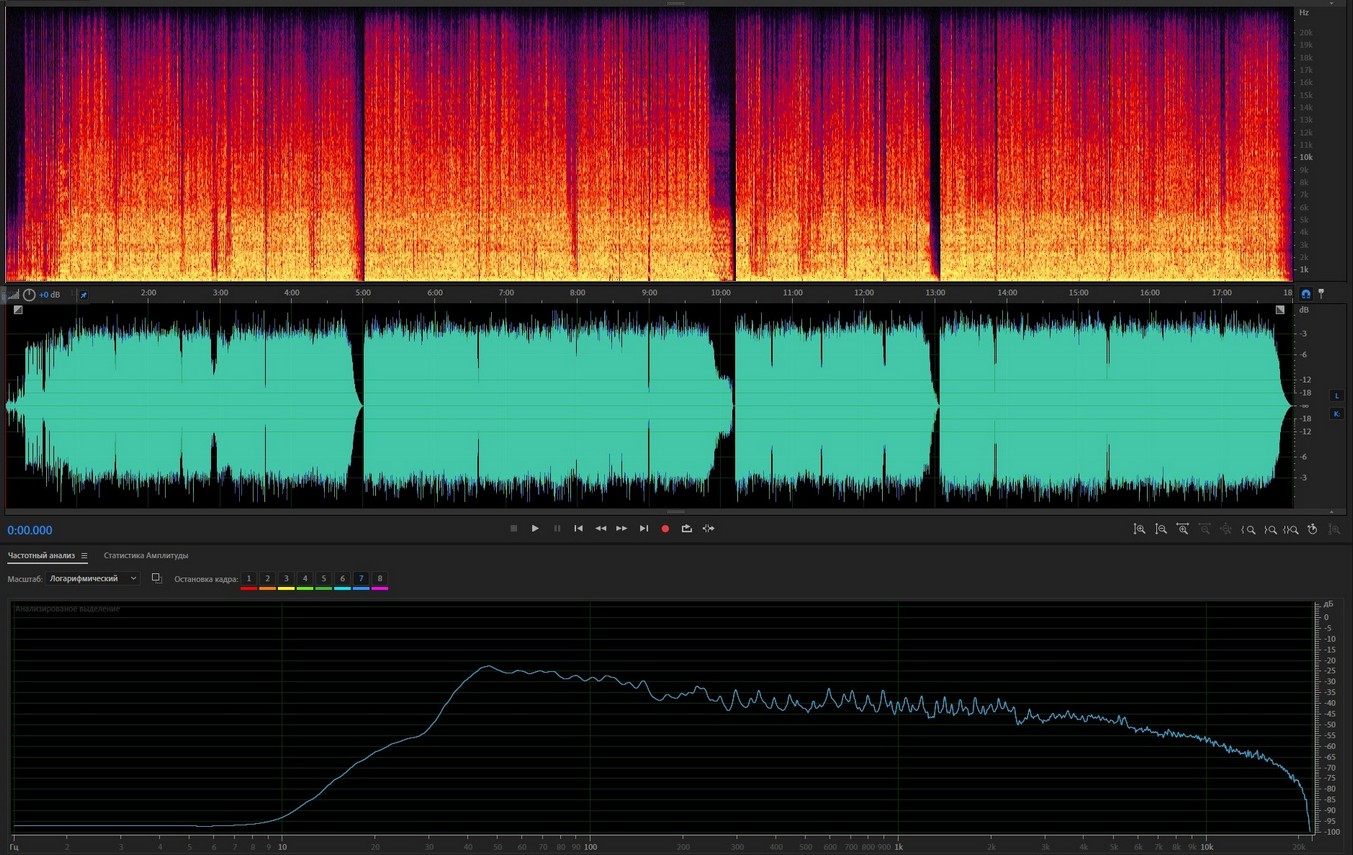Click the Rewind transport button
1353x855 pixels.
[600, 528]
